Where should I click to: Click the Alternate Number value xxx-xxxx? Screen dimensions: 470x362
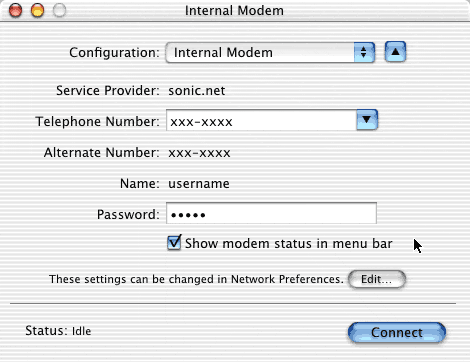pyautogui.click(x=199, y=153)
